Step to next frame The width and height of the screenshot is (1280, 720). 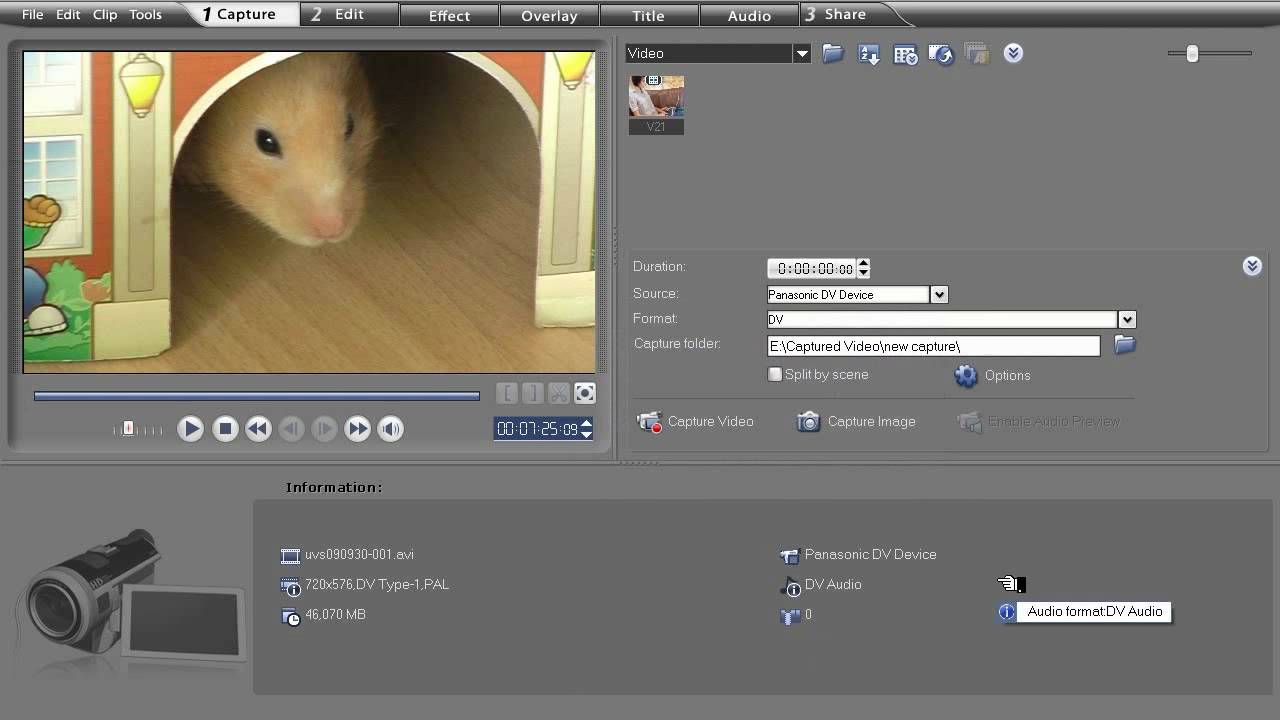(x=324, y=429)
